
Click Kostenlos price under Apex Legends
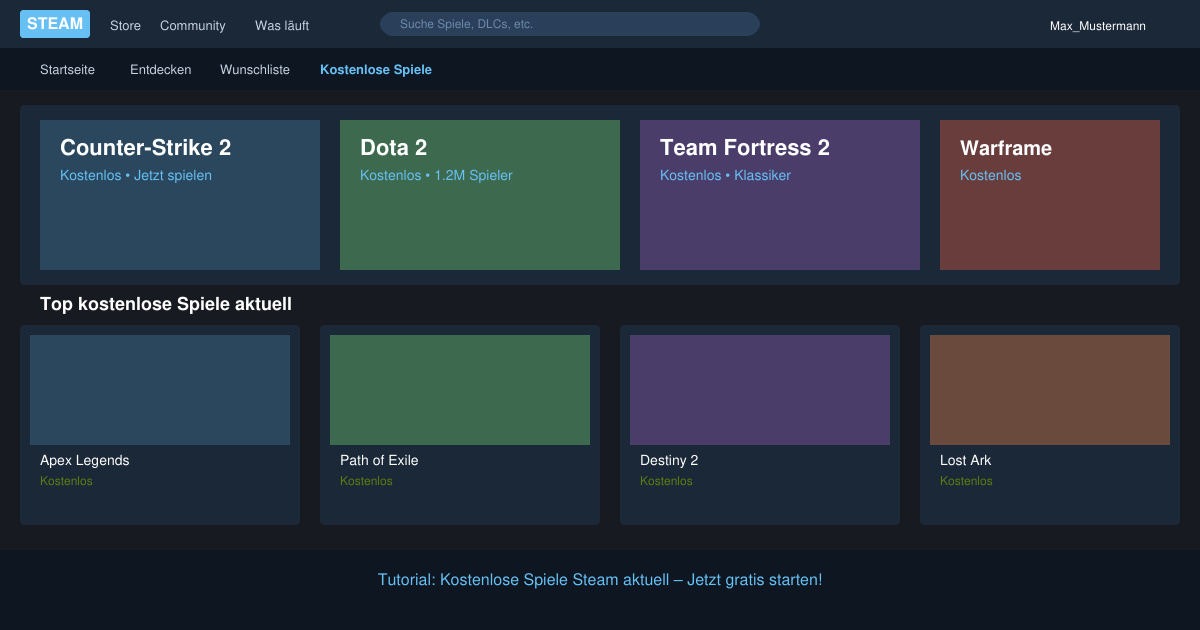tap(66, 481)
